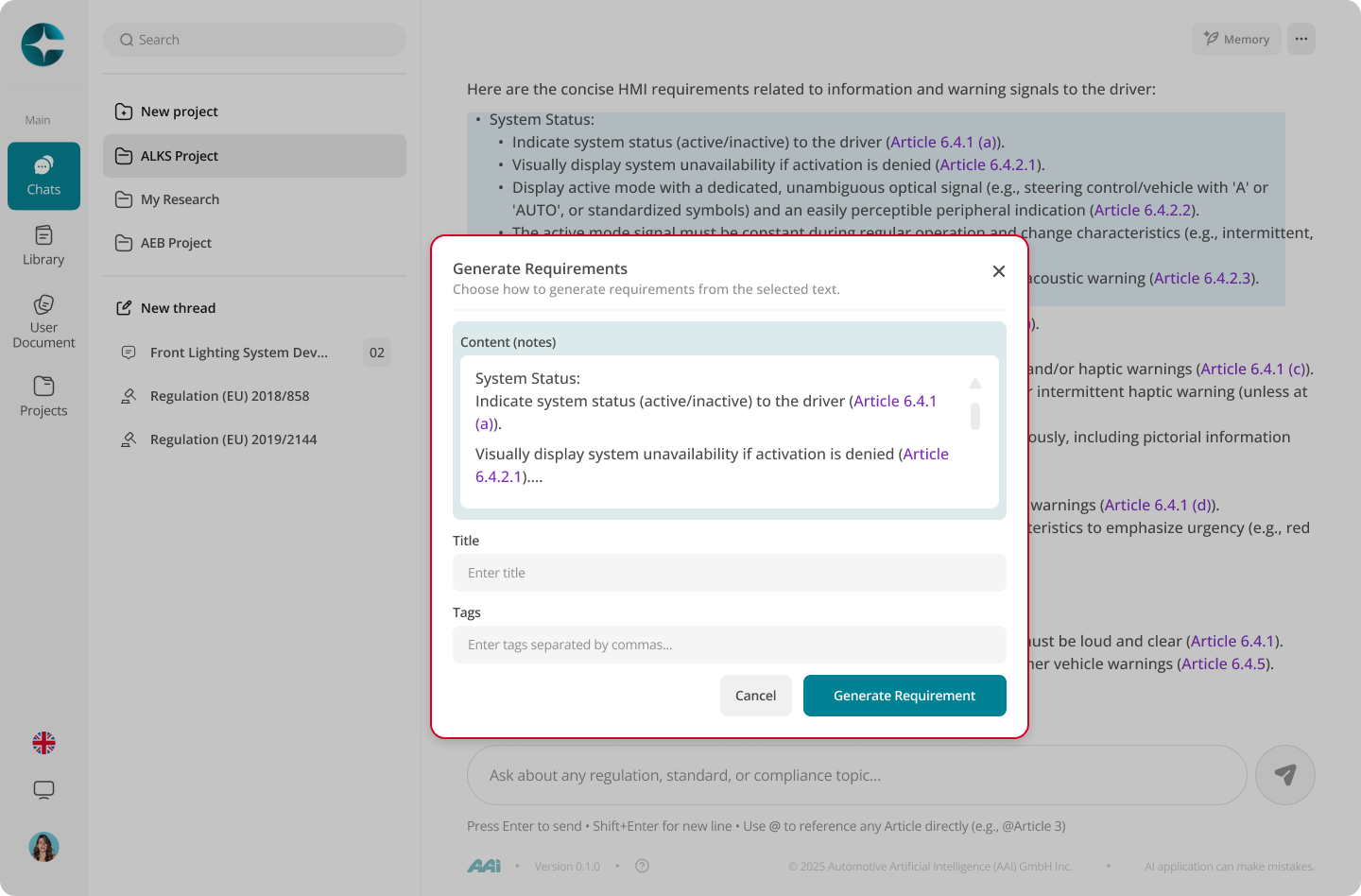Click the AAI logo in the footer
The height and width of the screenshot is (896, 1361).
484,866
